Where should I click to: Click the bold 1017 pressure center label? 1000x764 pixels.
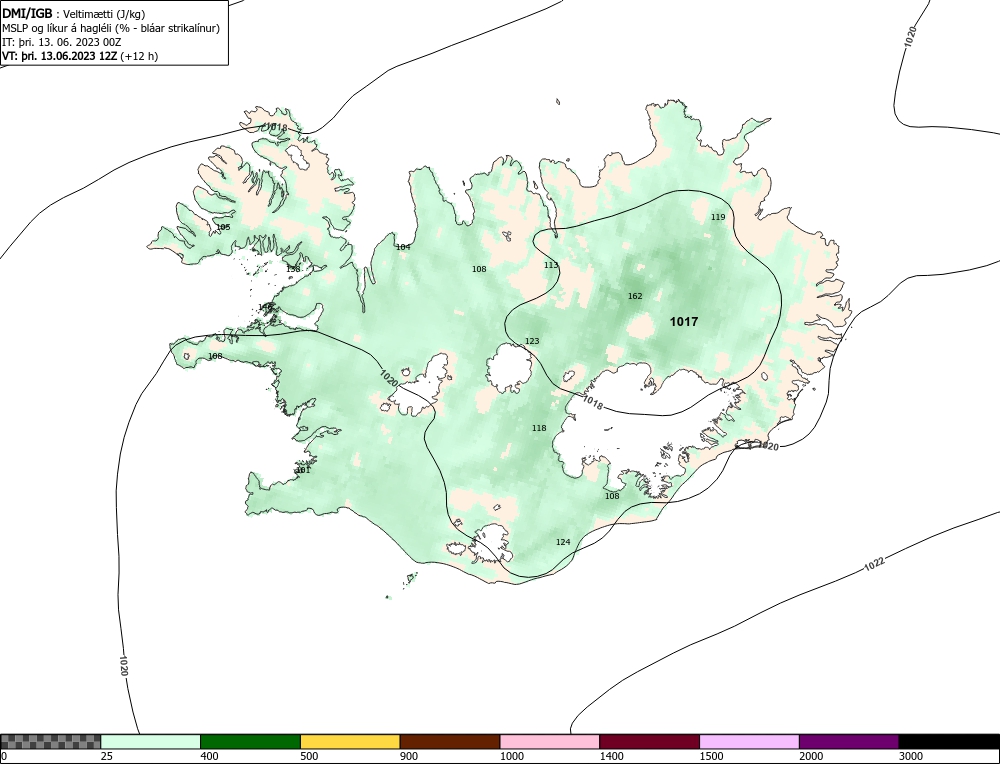click(684, 322)
